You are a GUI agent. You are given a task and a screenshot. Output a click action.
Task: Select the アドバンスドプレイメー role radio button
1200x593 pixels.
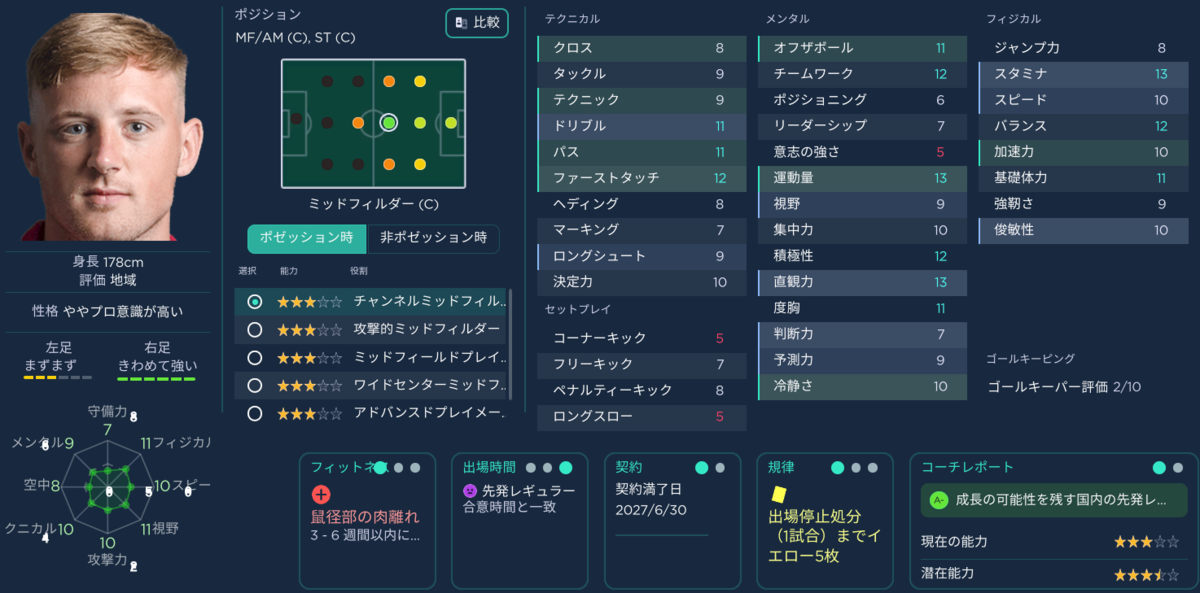point(255,413)
